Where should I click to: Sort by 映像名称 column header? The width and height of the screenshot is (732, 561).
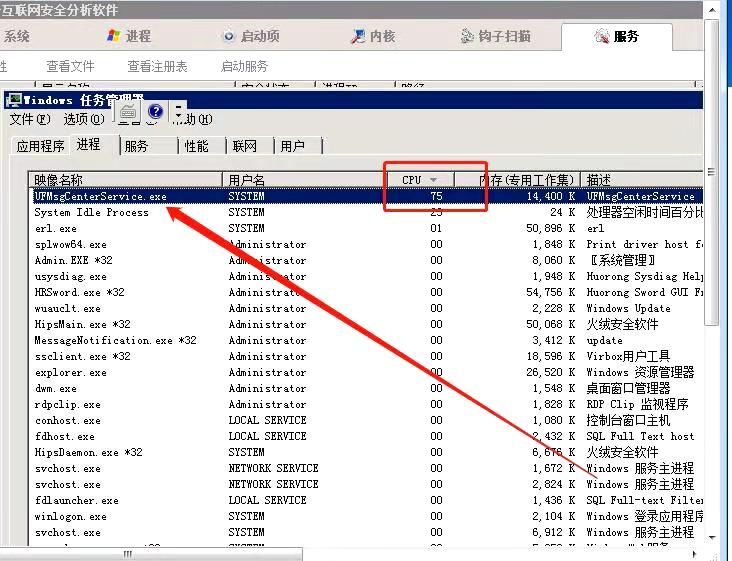click(x=125, y=180)
